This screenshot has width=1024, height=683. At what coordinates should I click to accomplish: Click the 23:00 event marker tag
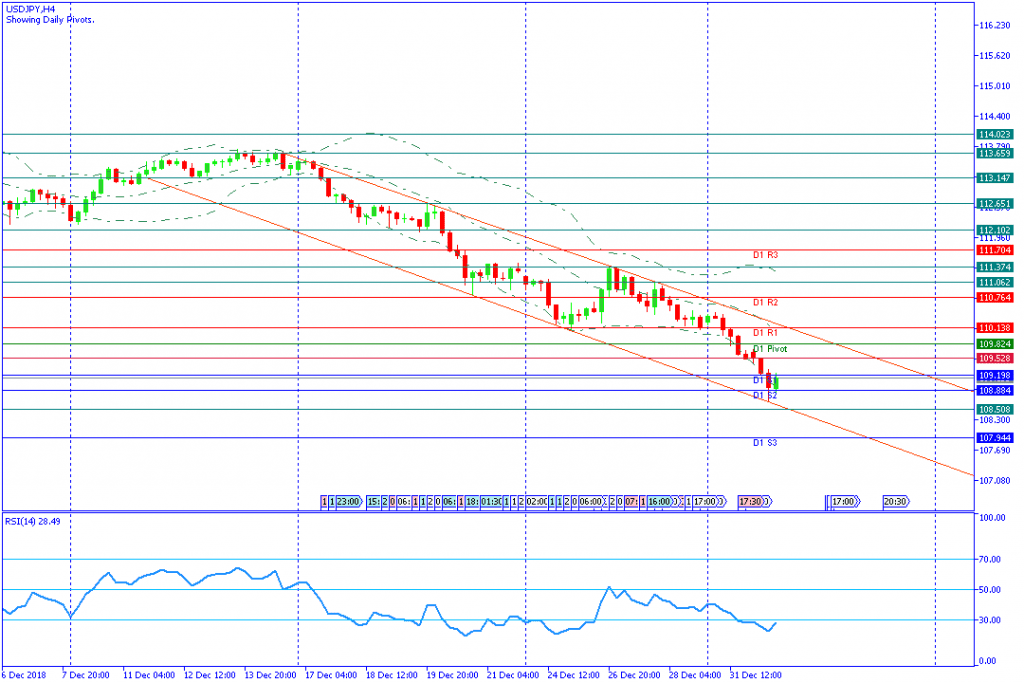[349, 501]
